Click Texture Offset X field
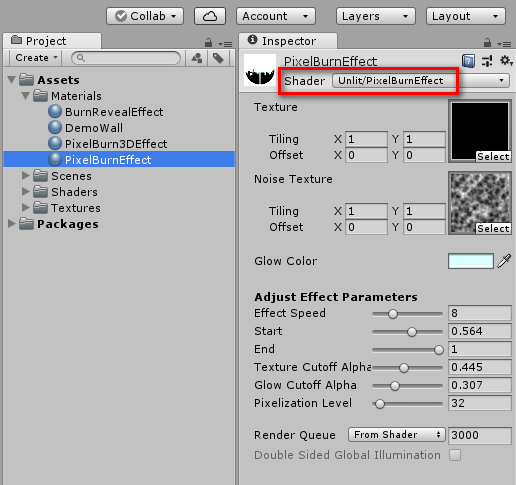516x485 pixels. (366, 155)
